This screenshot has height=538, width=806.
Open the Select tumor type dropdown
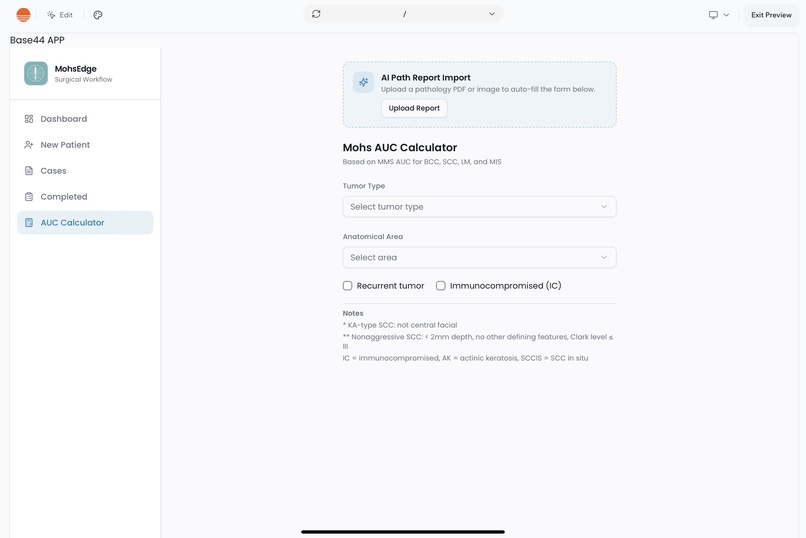480,207
